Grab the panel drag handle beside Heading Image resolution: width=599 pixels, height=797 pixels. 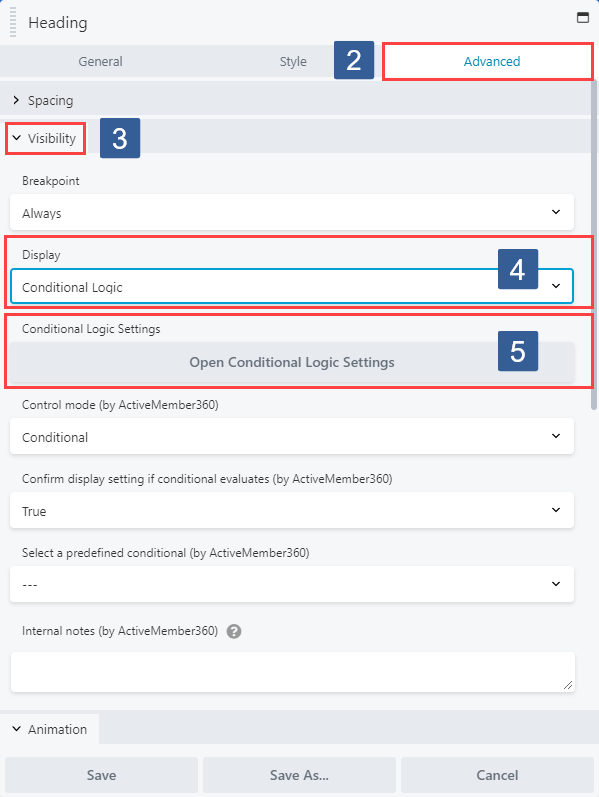pos(13,22)
